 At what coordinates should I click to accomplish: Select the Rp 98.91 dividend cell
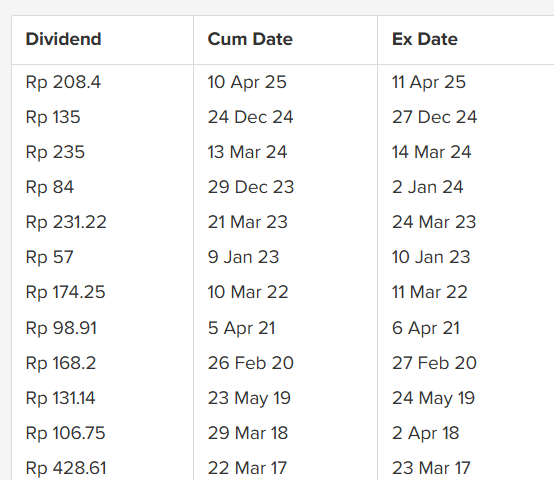tap(61, 328)
